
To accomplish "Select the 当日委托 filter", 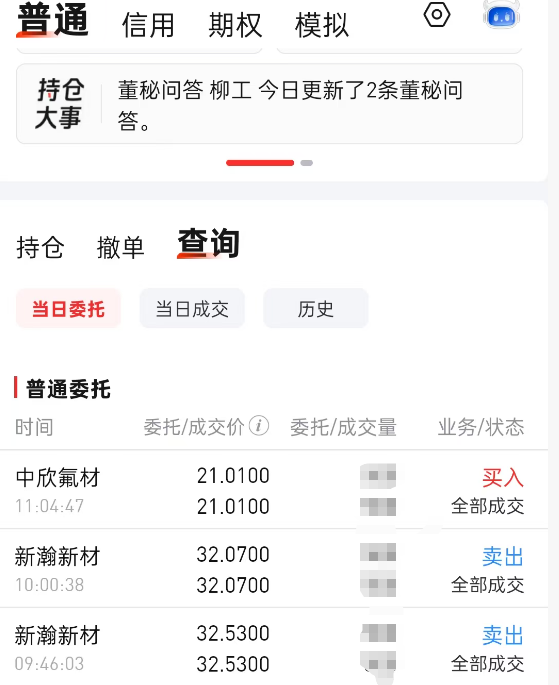I will (69, 308).
